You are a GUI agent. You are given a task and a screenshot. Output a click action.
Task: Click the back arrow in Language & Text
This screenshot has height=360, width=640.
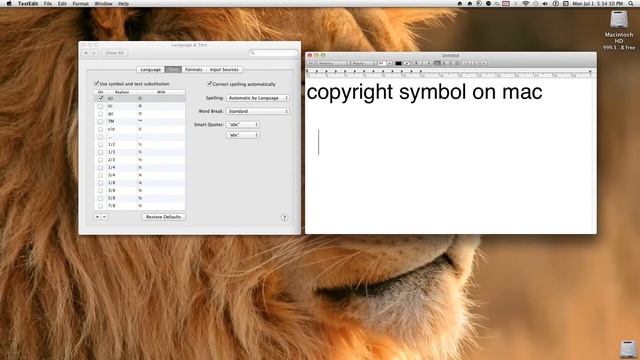coord(86,53)
